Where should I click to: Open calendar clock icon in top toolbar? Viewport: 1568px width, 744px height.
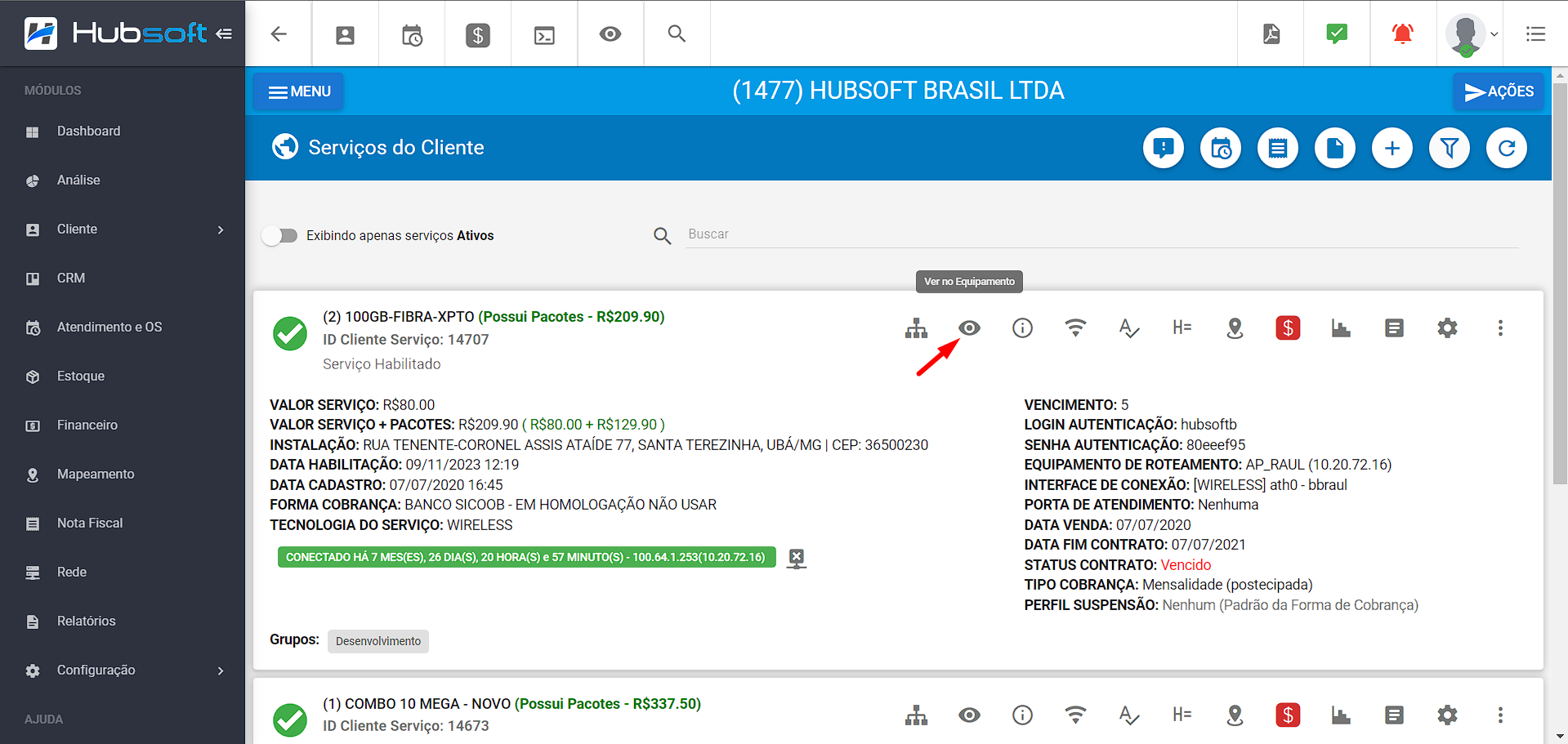[x=412, y=34]
